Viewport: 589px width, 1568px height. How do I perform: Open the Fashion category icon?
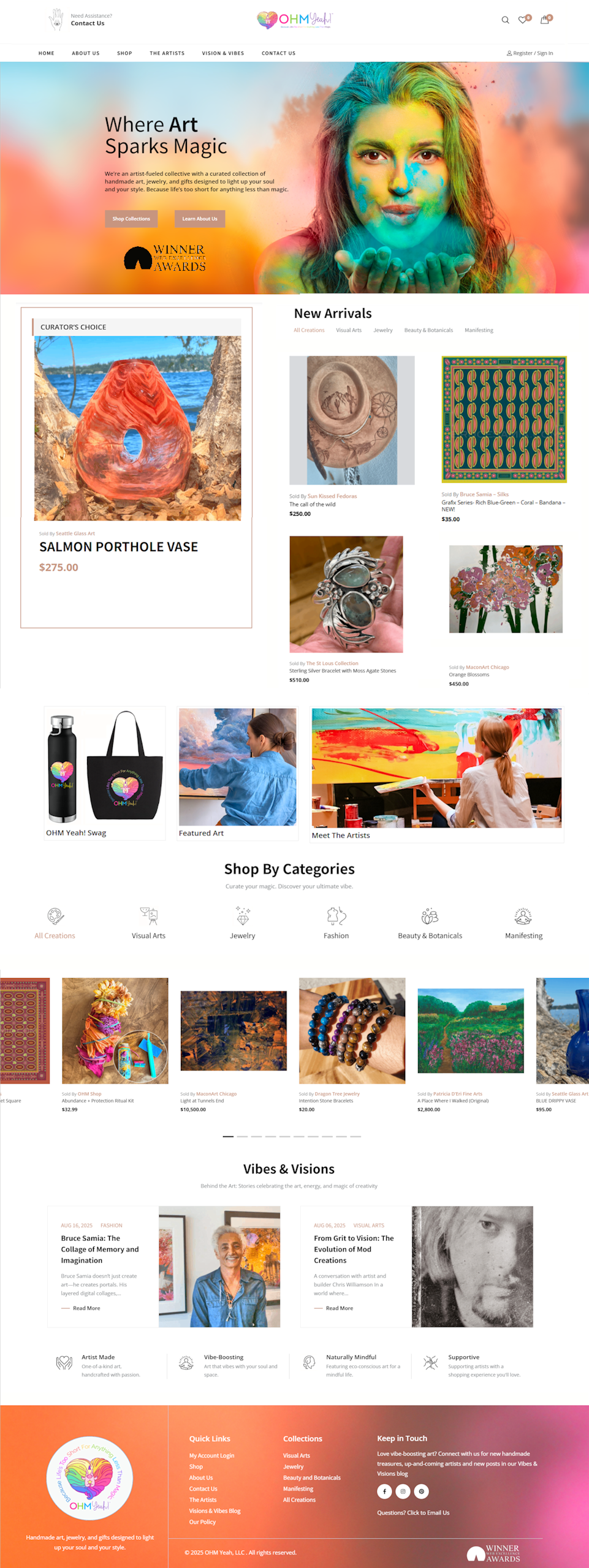336,916
